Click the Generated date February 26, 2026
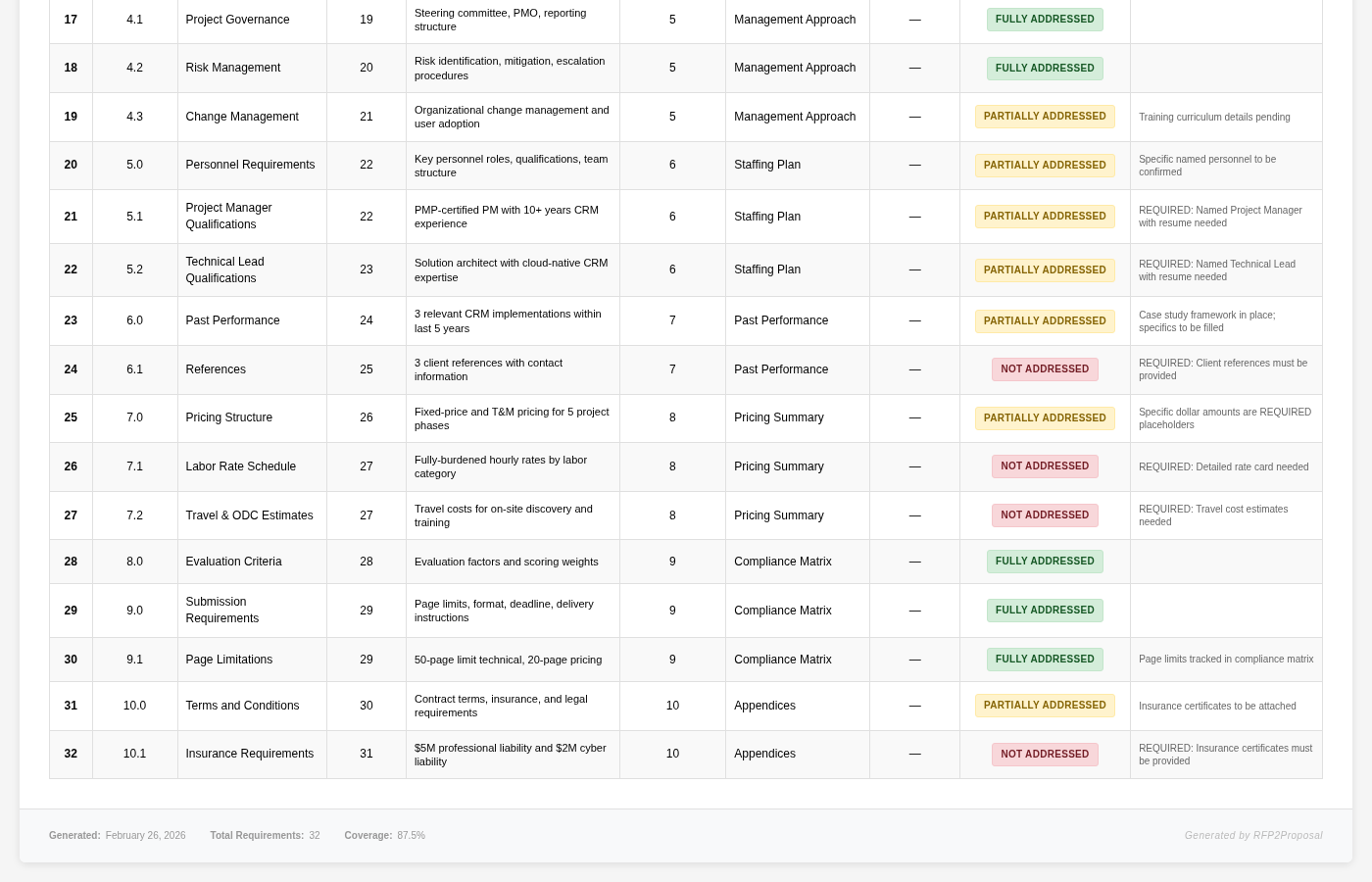The width and height of the screenshot is (1372, 882). [145, 836]
